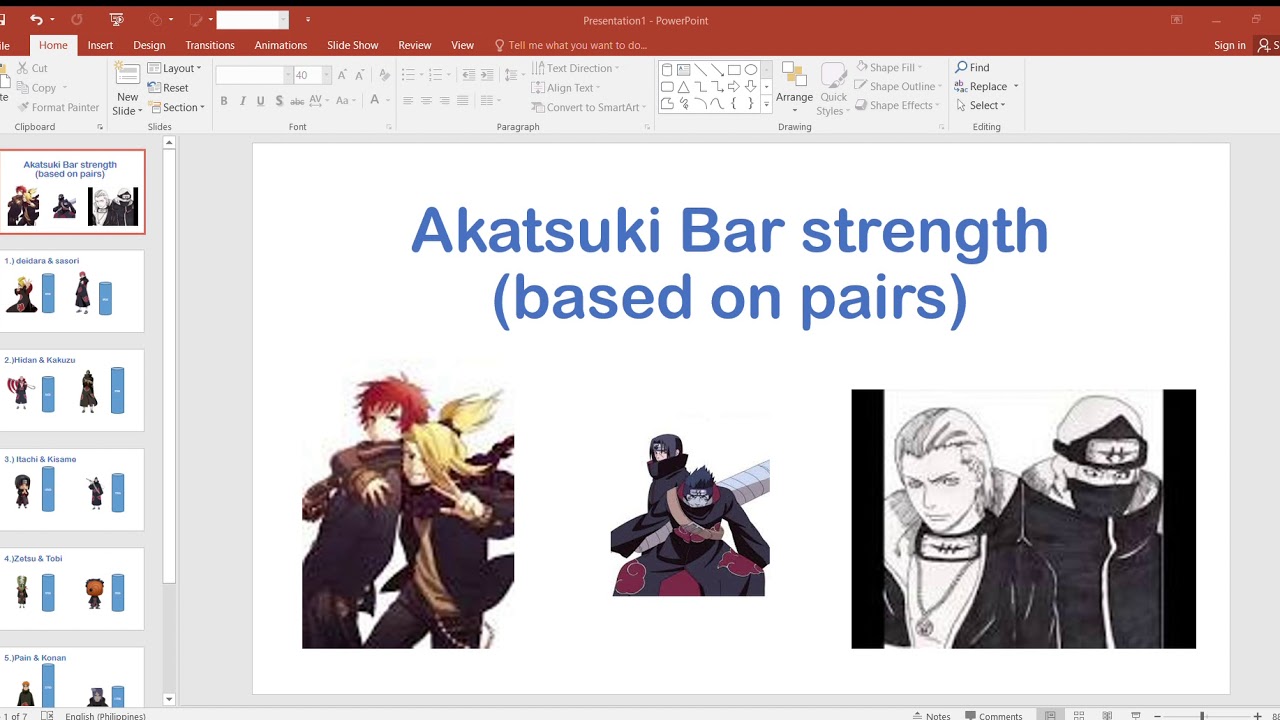Open the Animations ribbon tab
Screen dimensions: 1280x720
click(281, 45)
